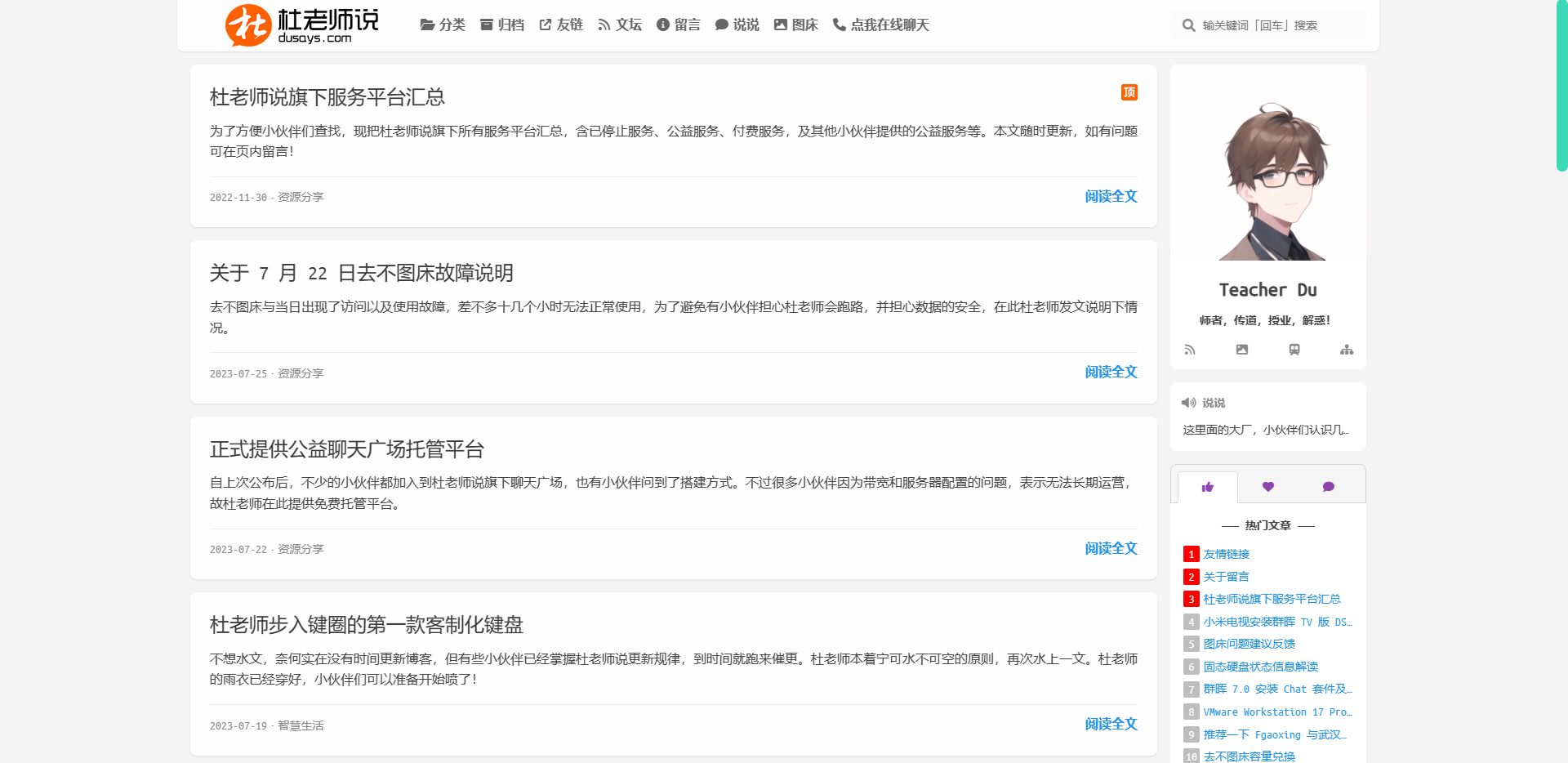Click the image icon in profile card
The image size is (1568, 763).
[x=1242, y=350]
